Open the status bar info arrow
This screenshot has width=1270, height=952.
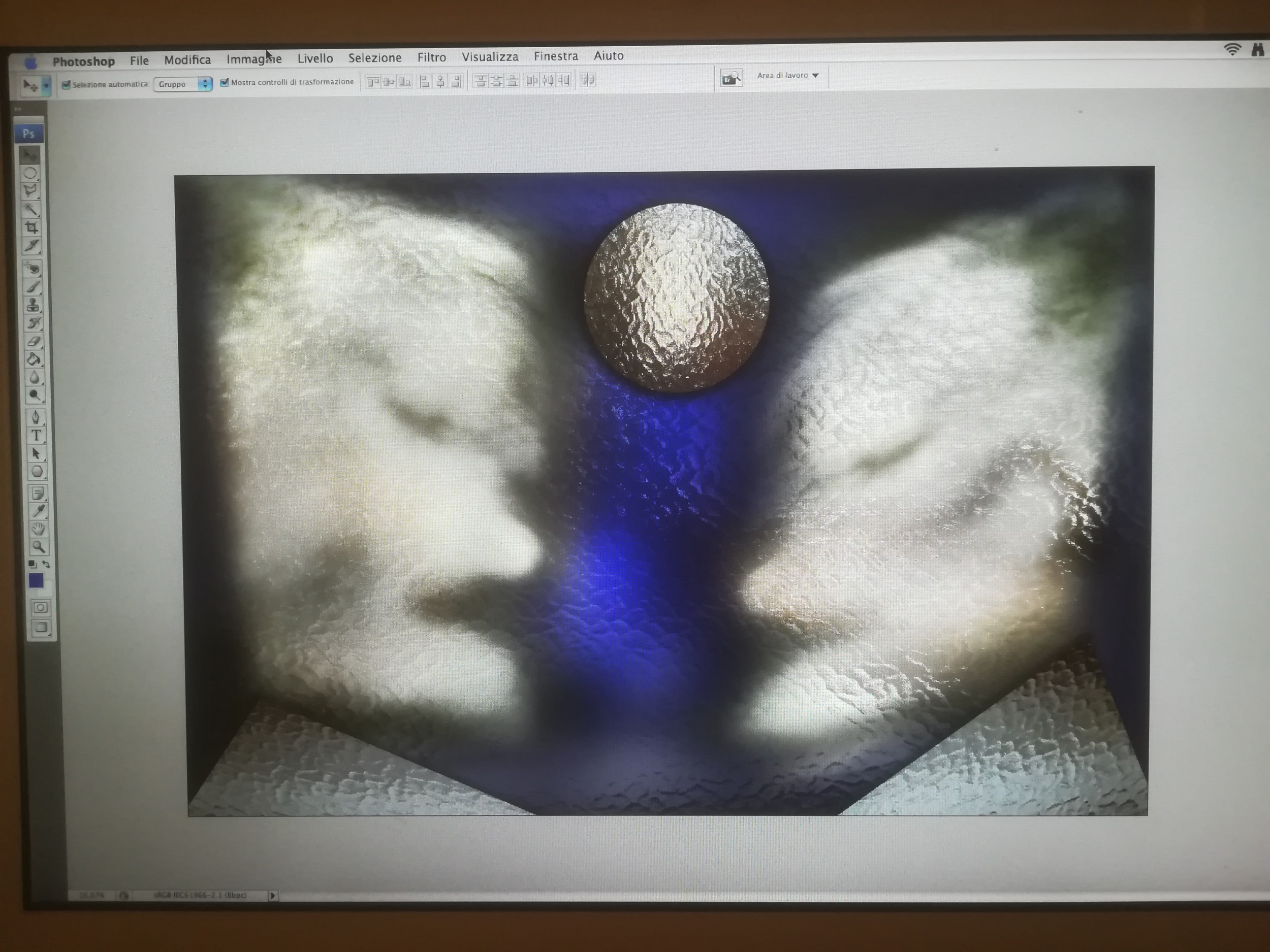click(x=273, y=895)
